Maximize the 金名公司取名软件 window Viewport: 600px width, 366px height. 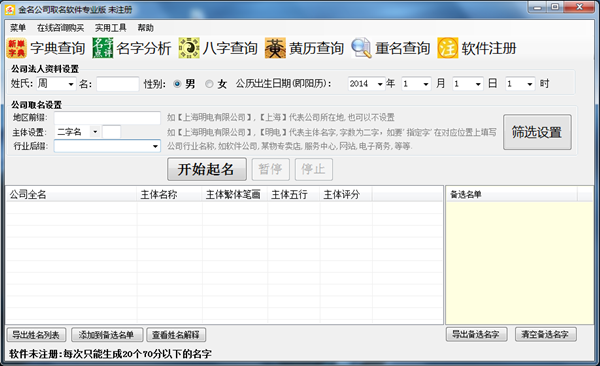(555, 7)
